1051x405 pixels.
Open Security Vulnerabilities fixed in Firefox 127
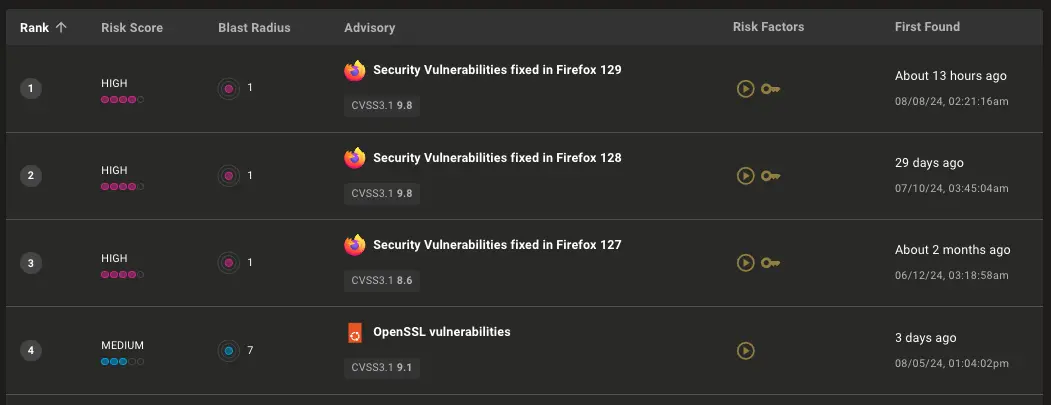pos(497,245)
